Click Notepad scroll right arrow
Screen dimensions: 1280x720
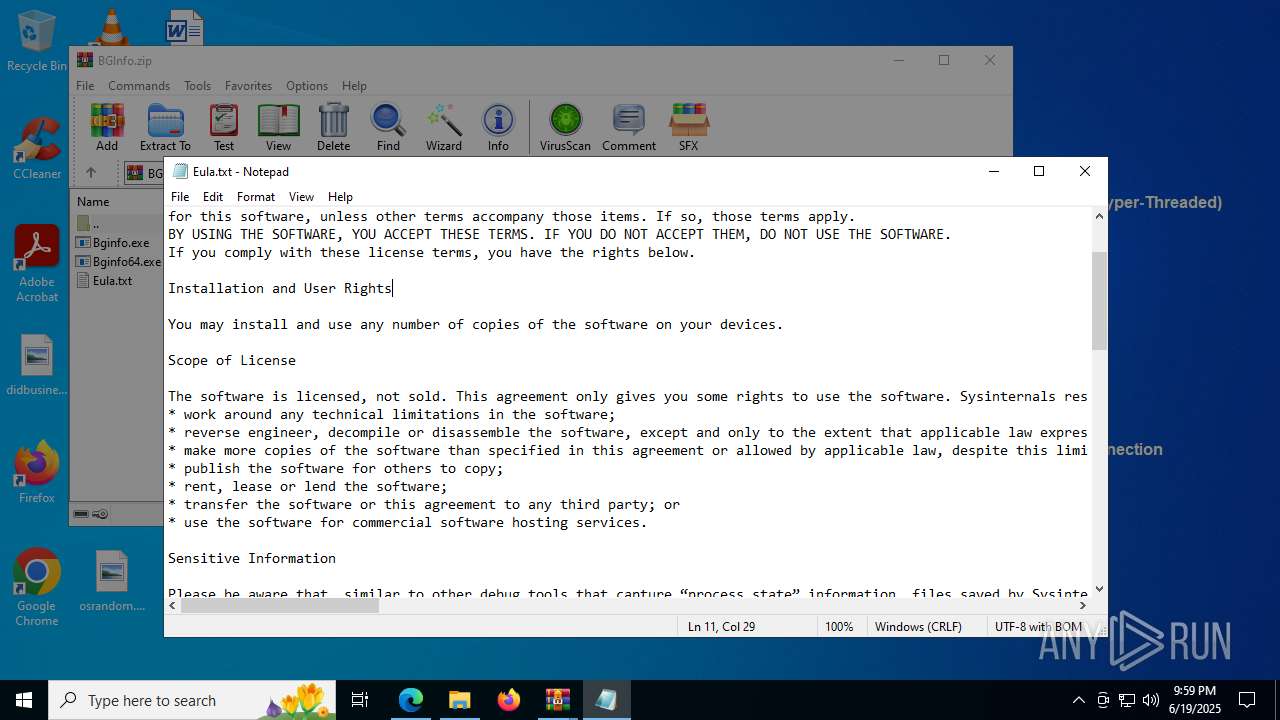click(x=1083, y=605)
